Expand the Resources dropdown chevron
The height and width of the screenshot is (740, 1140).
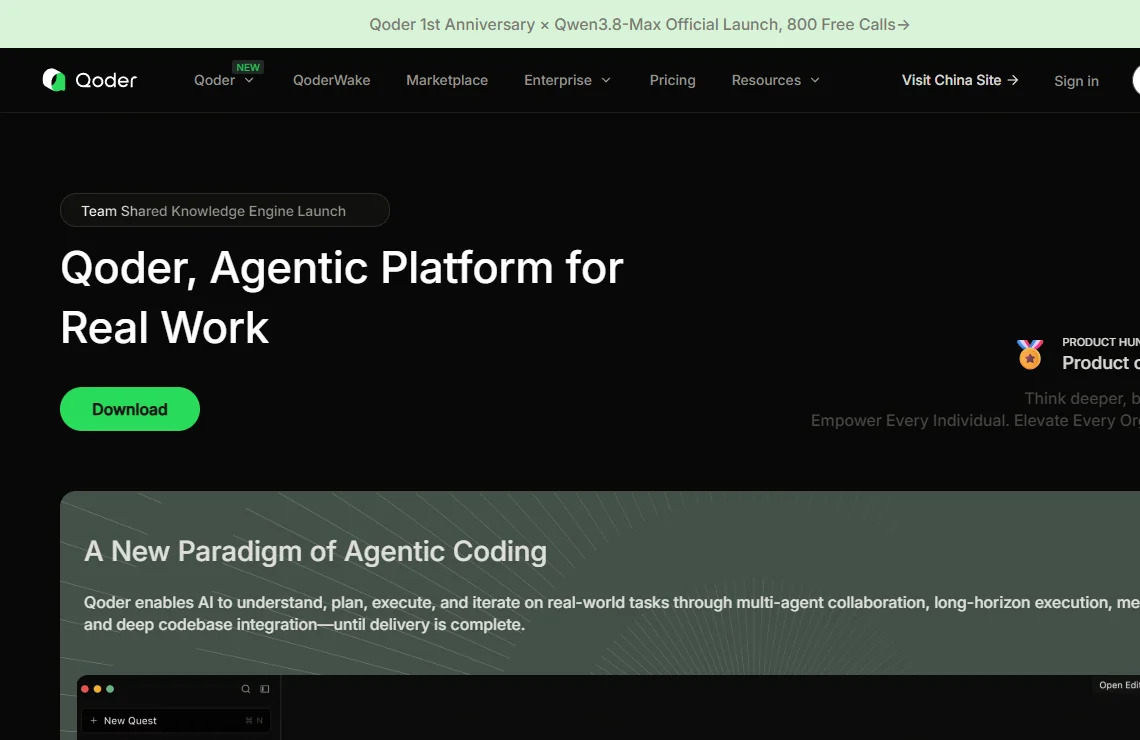[x=815, y=80]
